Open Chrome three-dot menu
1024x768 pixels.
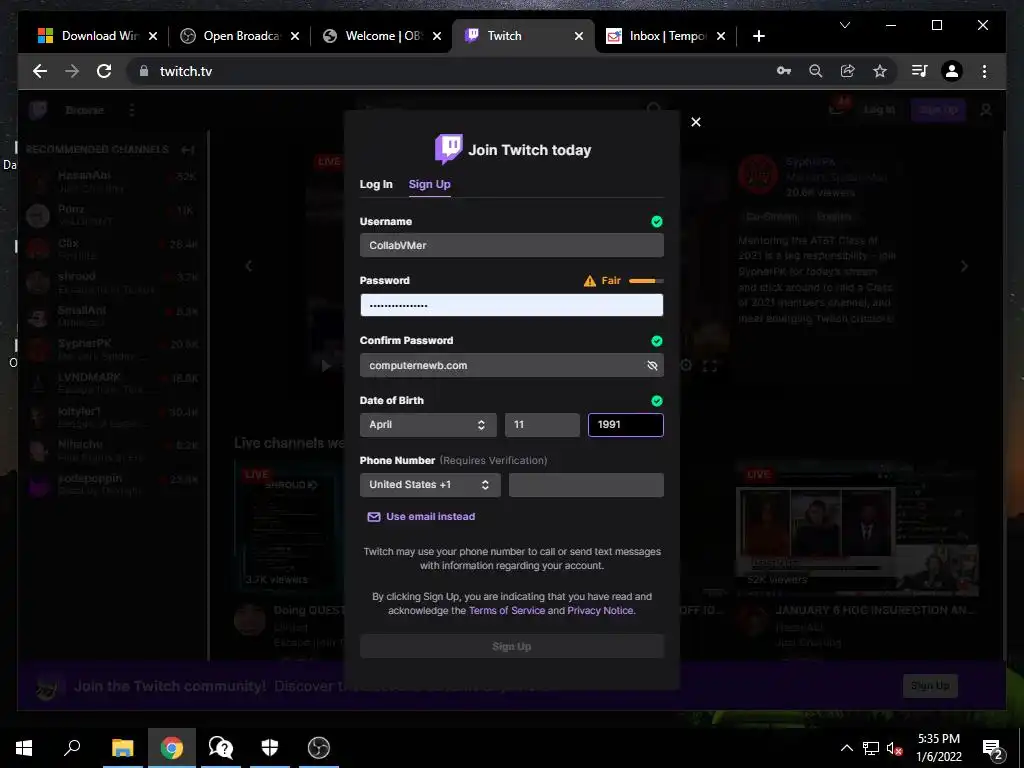coord(984,71)
